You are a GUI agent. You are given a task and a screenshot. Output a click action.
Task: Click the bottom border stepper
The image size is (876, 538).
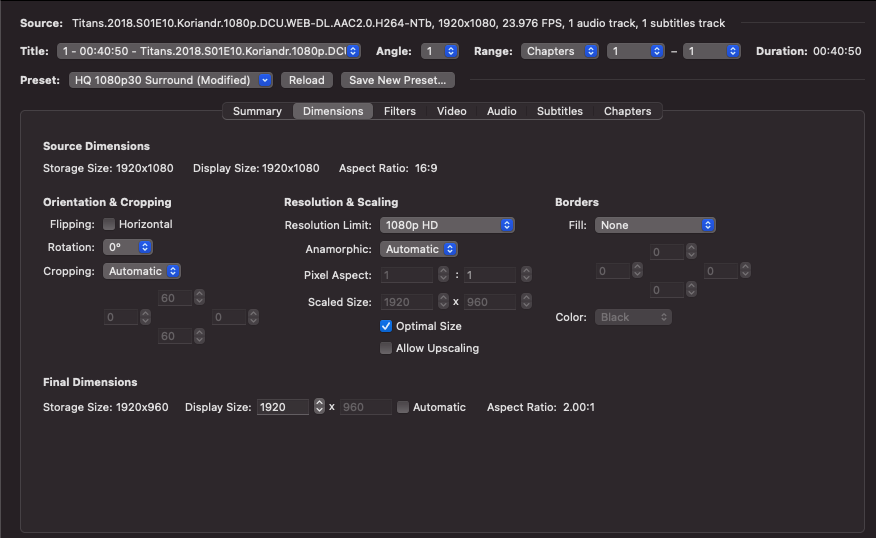[x=691, y=289]
